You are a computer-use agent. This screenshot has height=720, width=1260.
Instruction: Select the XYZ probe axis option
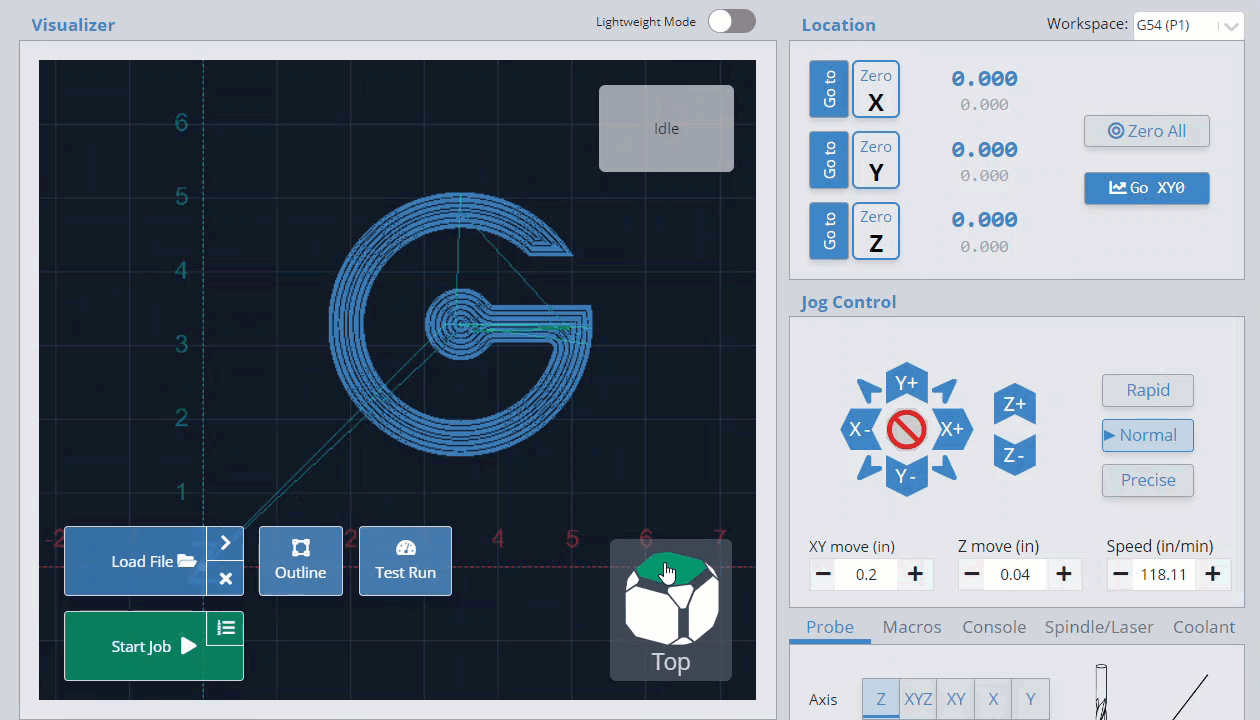click(x=918, y=700)
